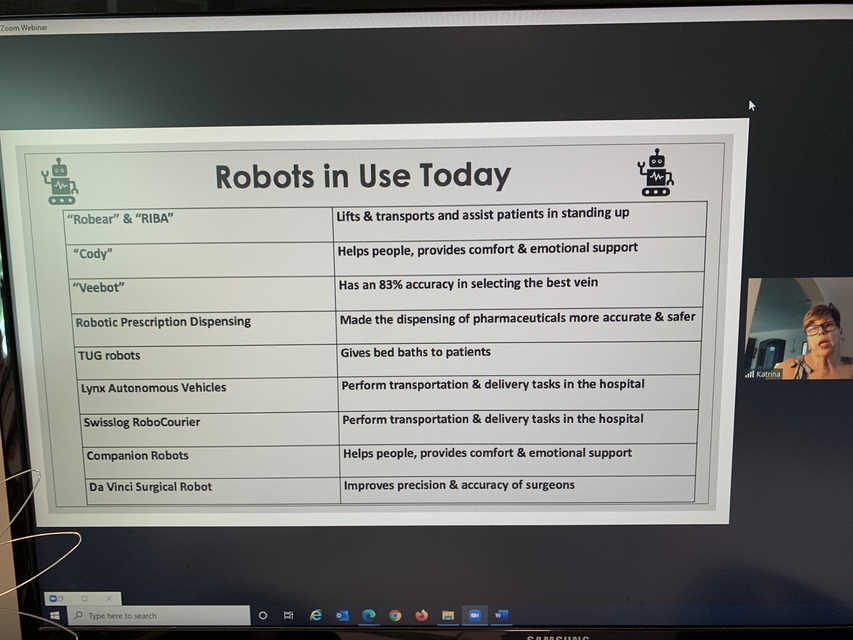The width and height of the screenshot is (853, 640).
Task: Open Firefox from the taskbar
Action: point(422,616)
